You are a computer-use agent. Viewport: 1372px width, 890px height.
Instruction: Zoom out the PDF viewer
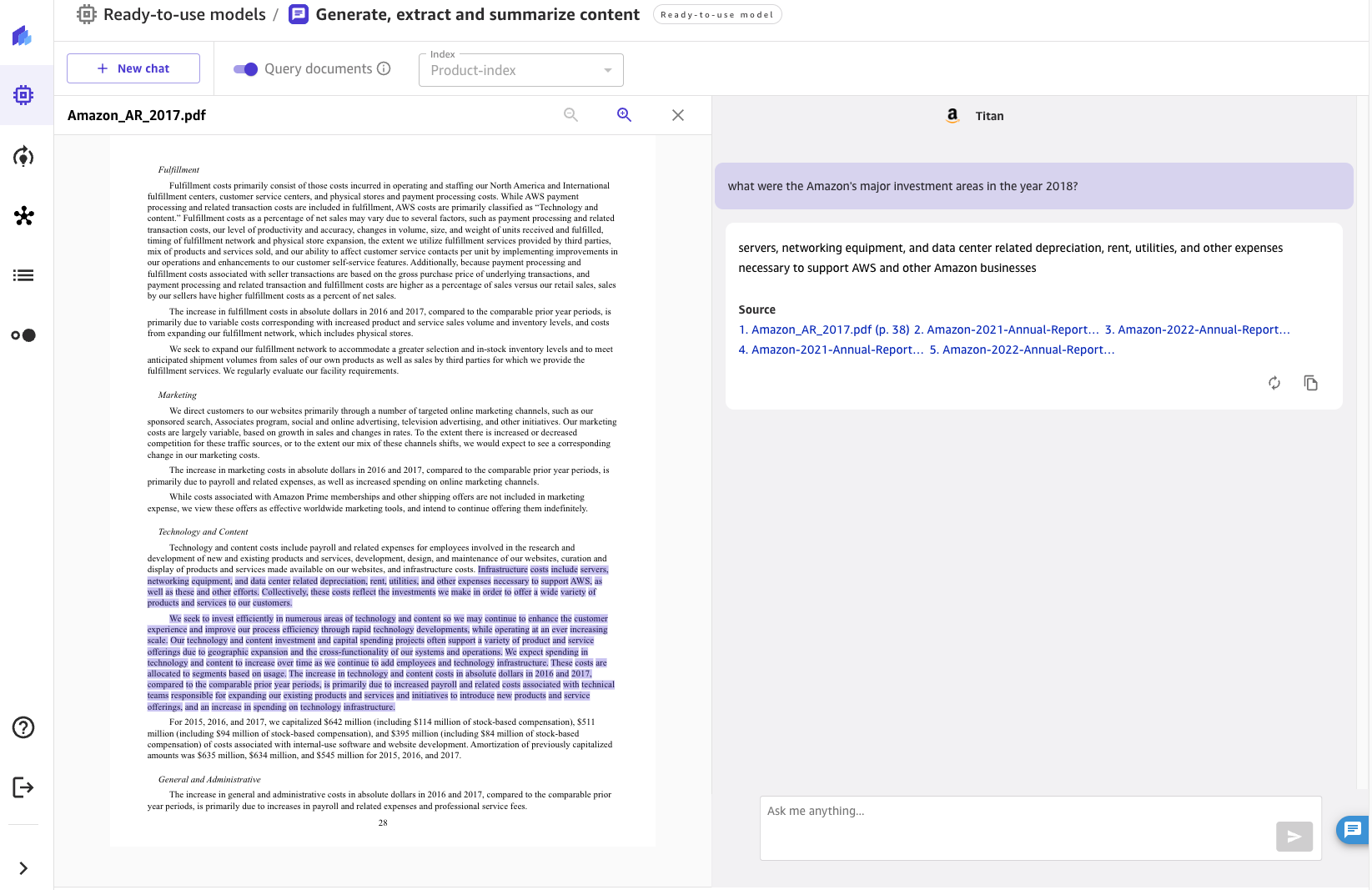570,115
